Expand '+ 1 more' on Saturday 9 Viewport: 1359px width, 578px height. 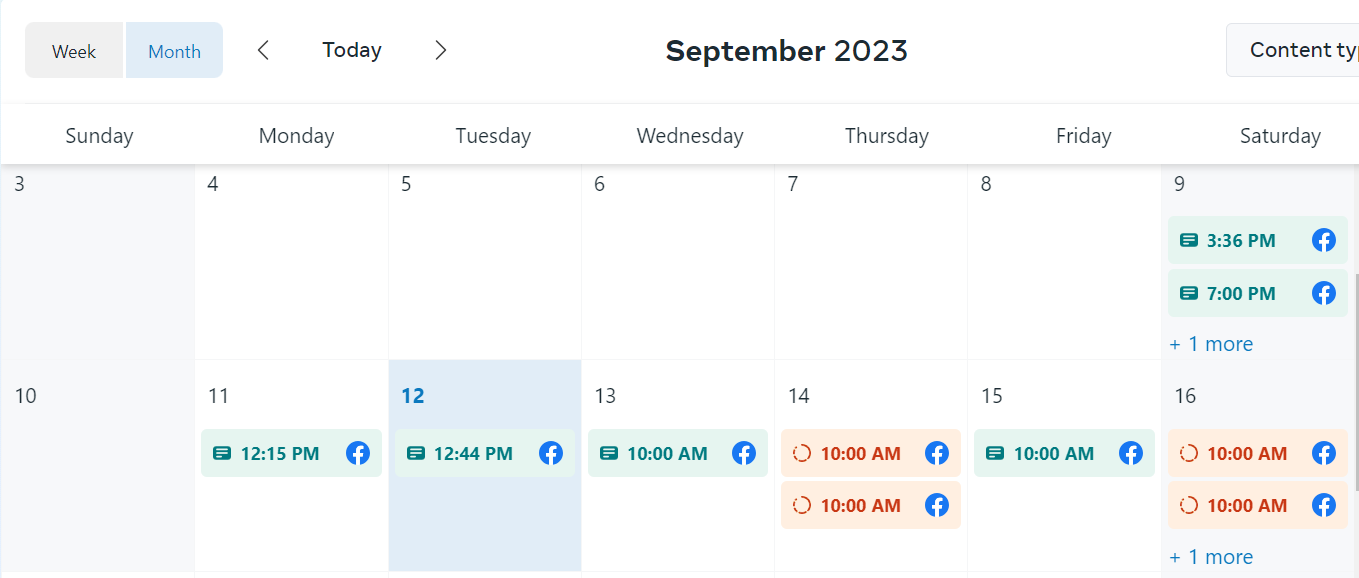pos(1211,344)
